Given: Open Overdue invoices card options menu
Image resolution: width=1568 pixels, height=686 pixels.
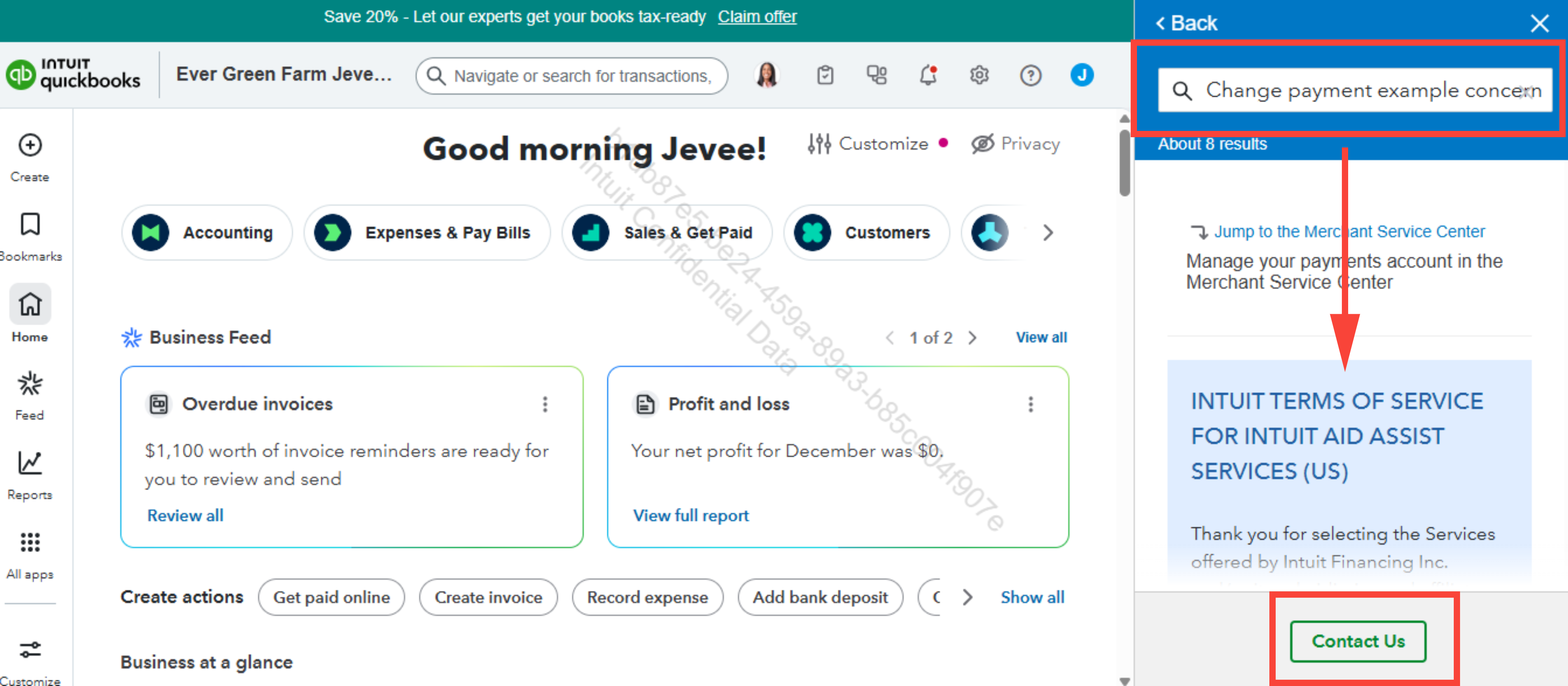Looking at the screenshot, I should pos(545,404).
